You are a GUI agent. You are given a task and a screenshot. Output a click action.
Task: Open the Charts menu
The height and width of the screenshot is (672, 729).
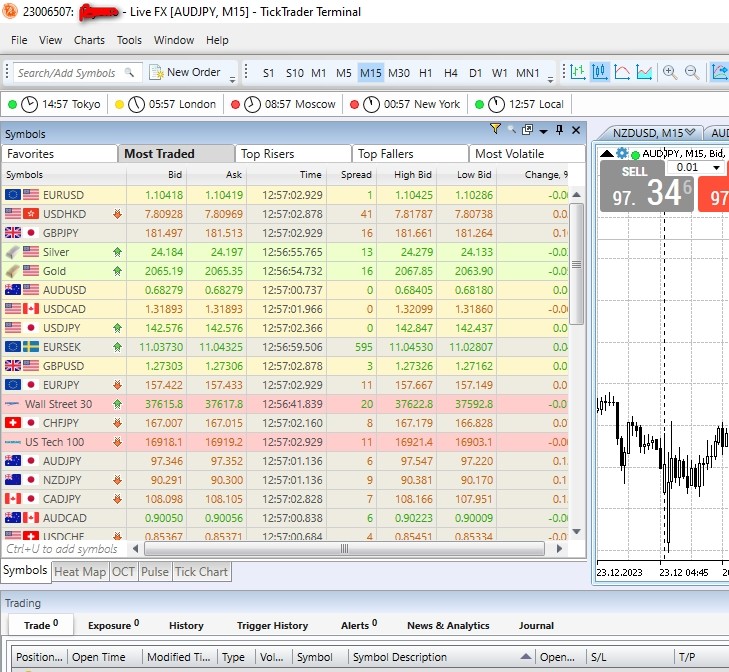coord(89,40)
